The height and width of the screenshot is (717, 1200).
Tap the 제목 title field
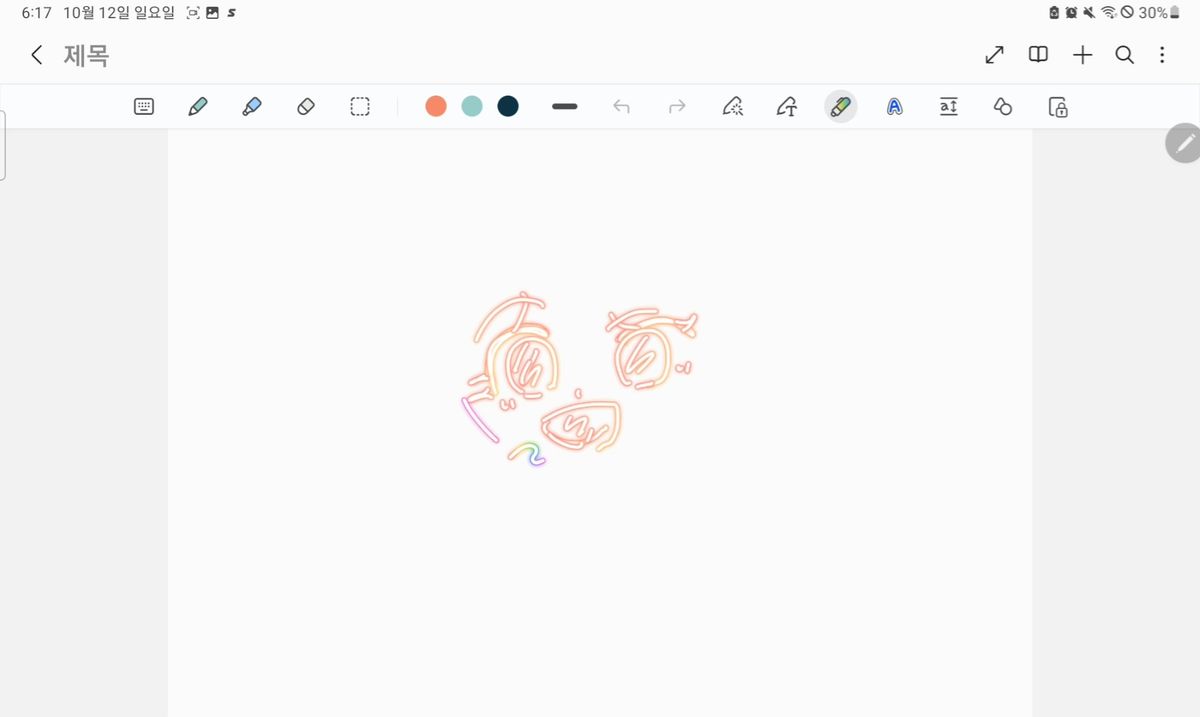(86, 55)
